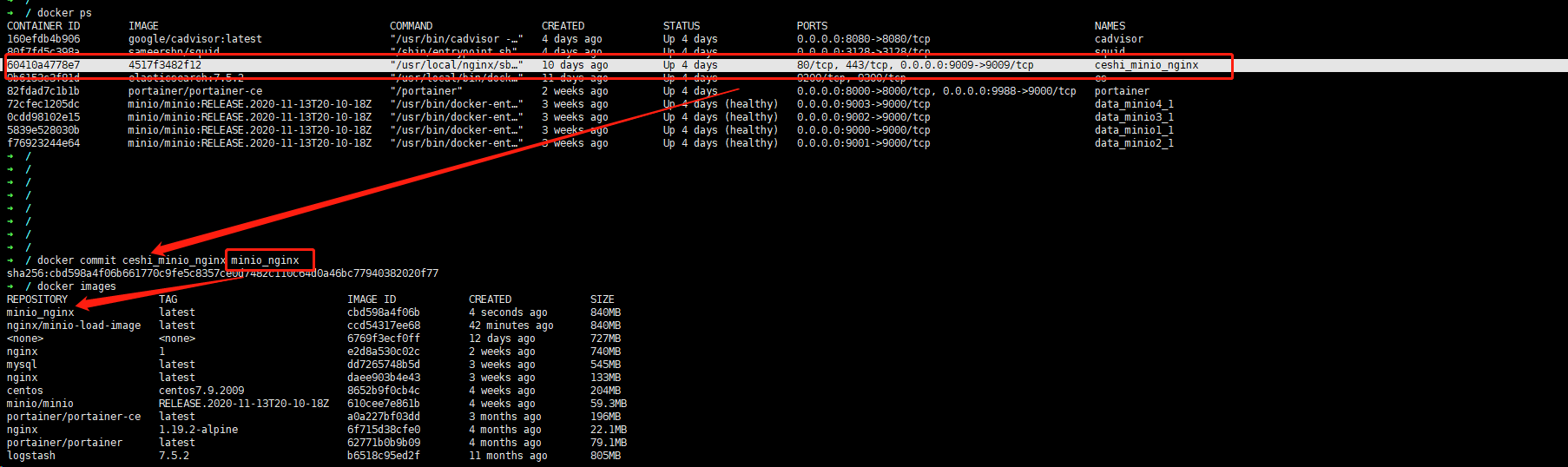Click the STATUS column header
Viewport: 1568px width, 467px height.
(682, 26)
